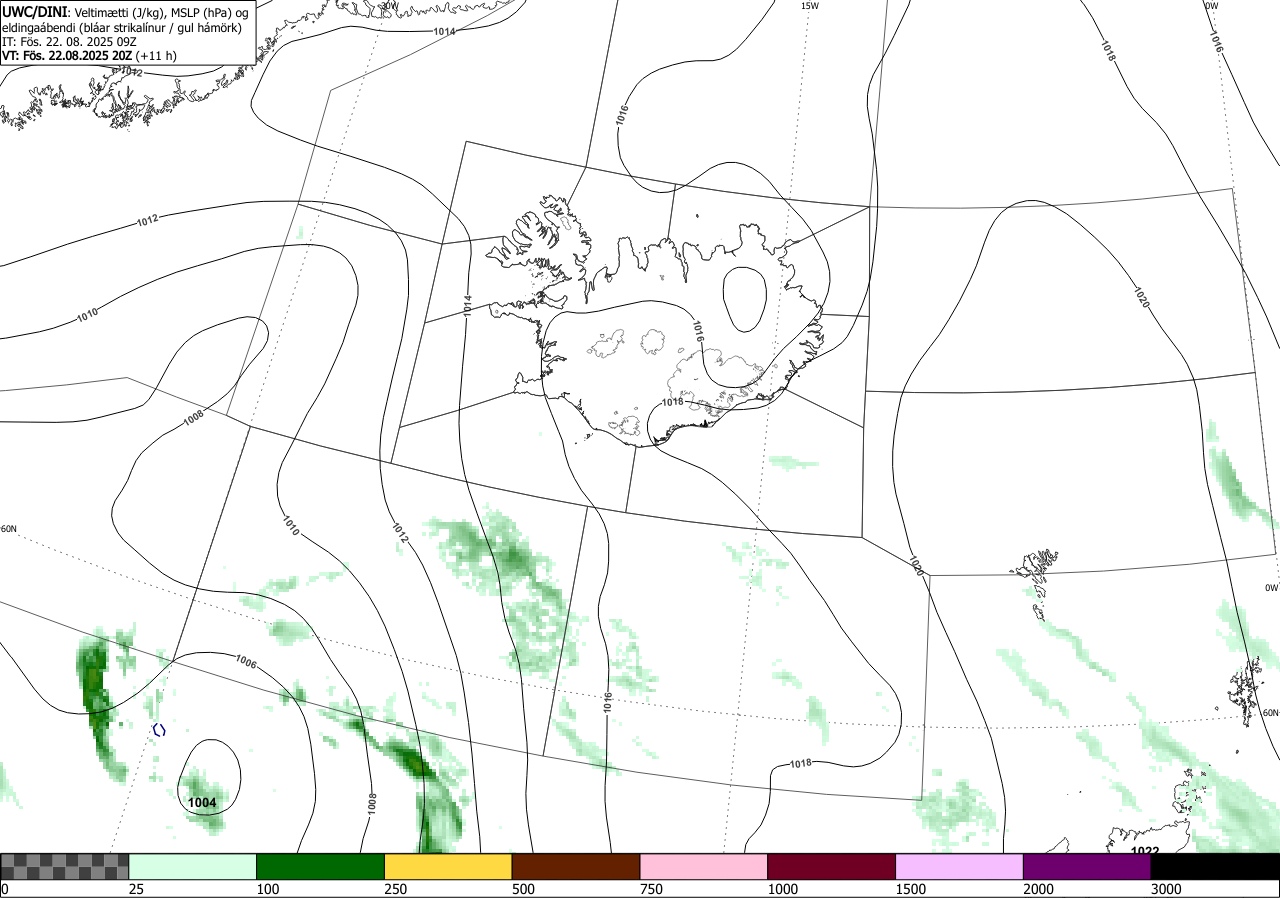Viewport: 1280px width, 898px height.
Task: Click the "1016" isobar label over central Iceland
Action: pos(698,332)
